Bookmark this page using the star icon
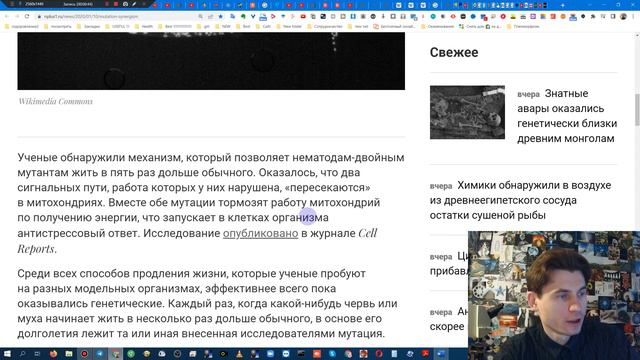This screenshot has height=360, width=640. [x=220, y=16]
